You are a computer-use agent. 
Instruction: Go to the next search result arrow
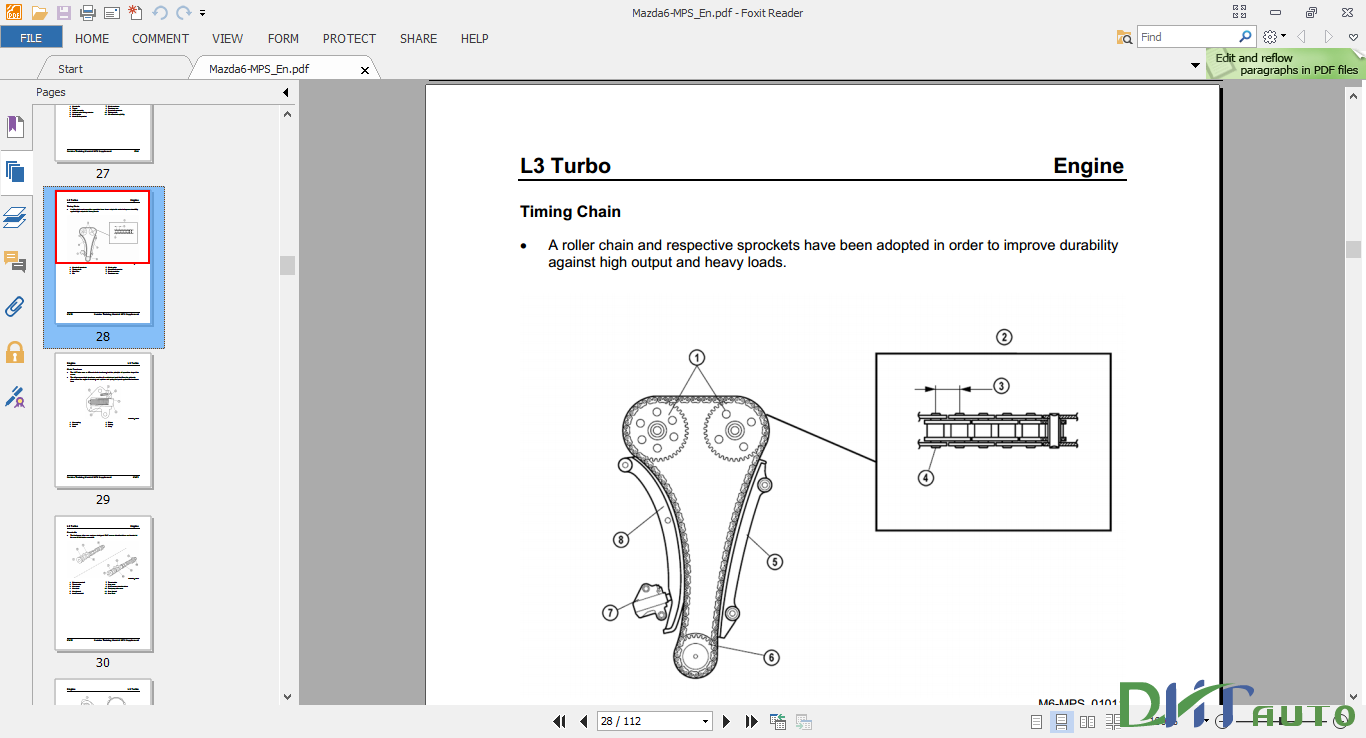(x=1328, y=37)
